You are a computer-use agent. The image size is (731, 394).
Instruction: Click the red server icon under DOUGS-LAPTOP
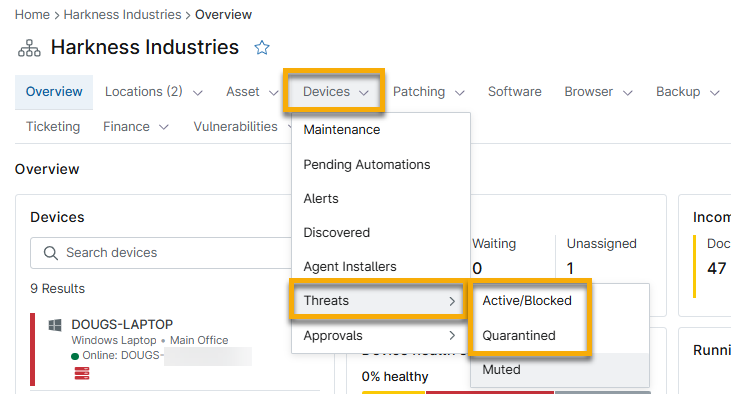coord(82,373)
